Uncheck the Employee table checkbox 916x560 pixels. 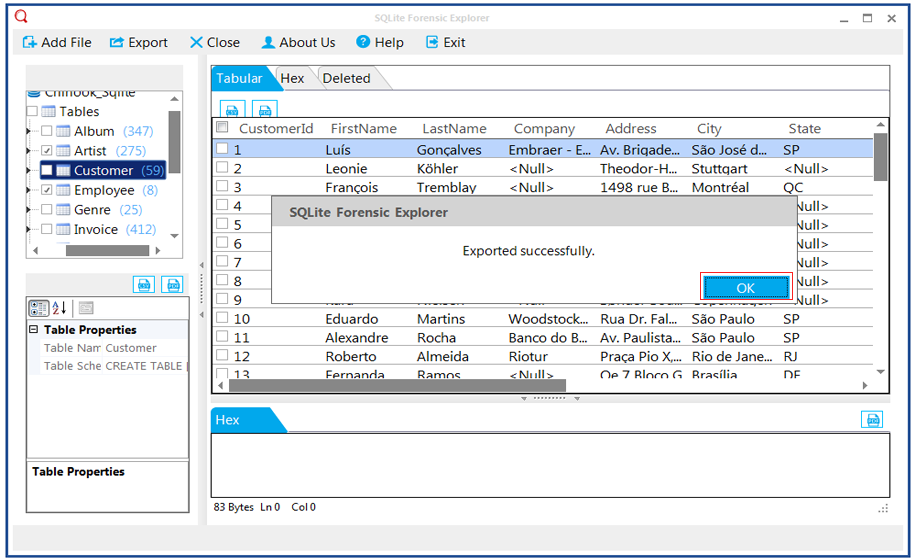47,190
